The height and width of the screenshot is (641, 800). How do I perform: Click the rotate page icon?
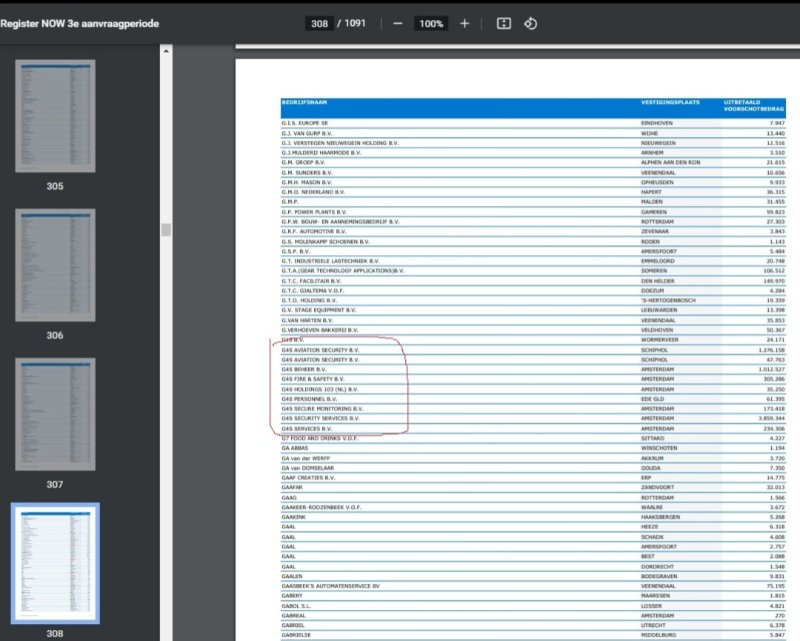click(531, 23)
